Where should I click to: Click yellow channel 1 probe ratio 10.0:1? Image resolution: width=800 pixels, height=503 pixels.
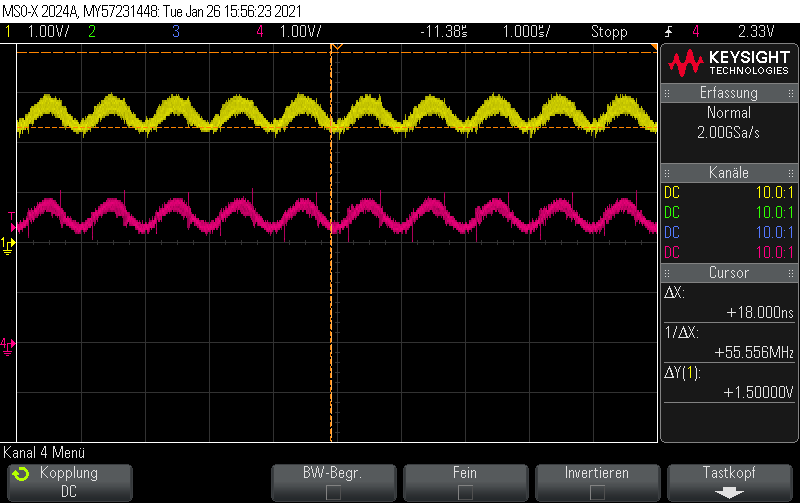(774, 193)
